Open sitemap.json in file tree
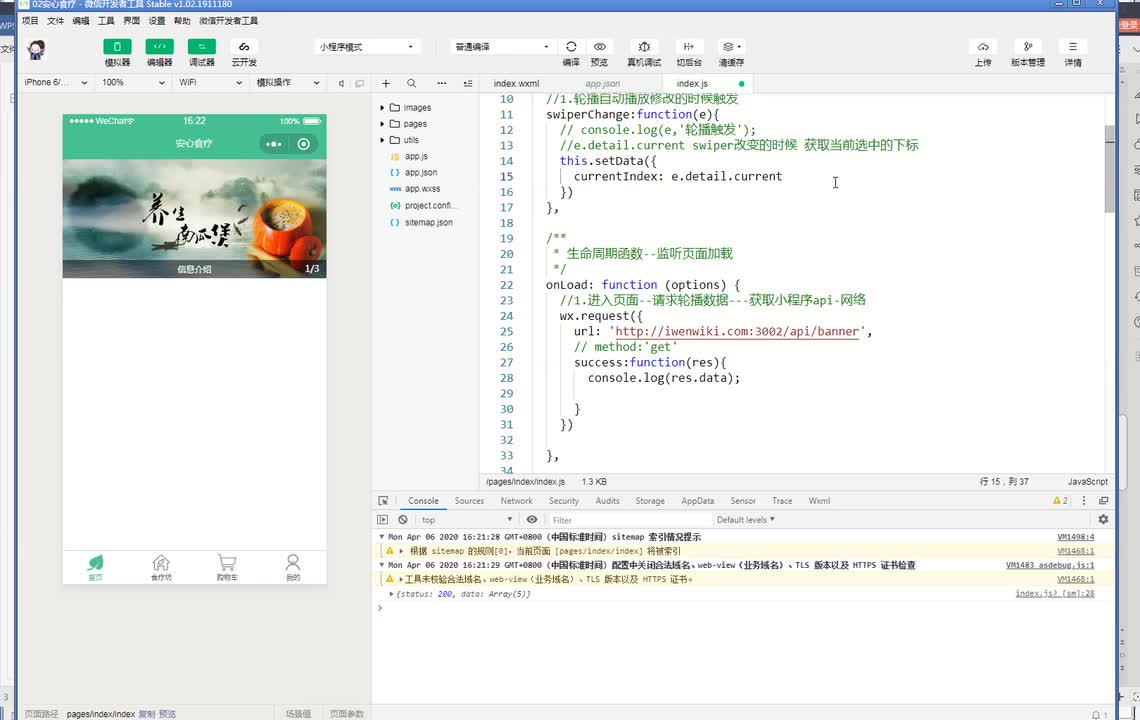The height and width of the screenshot is (720, 1140). coord(428,223)
